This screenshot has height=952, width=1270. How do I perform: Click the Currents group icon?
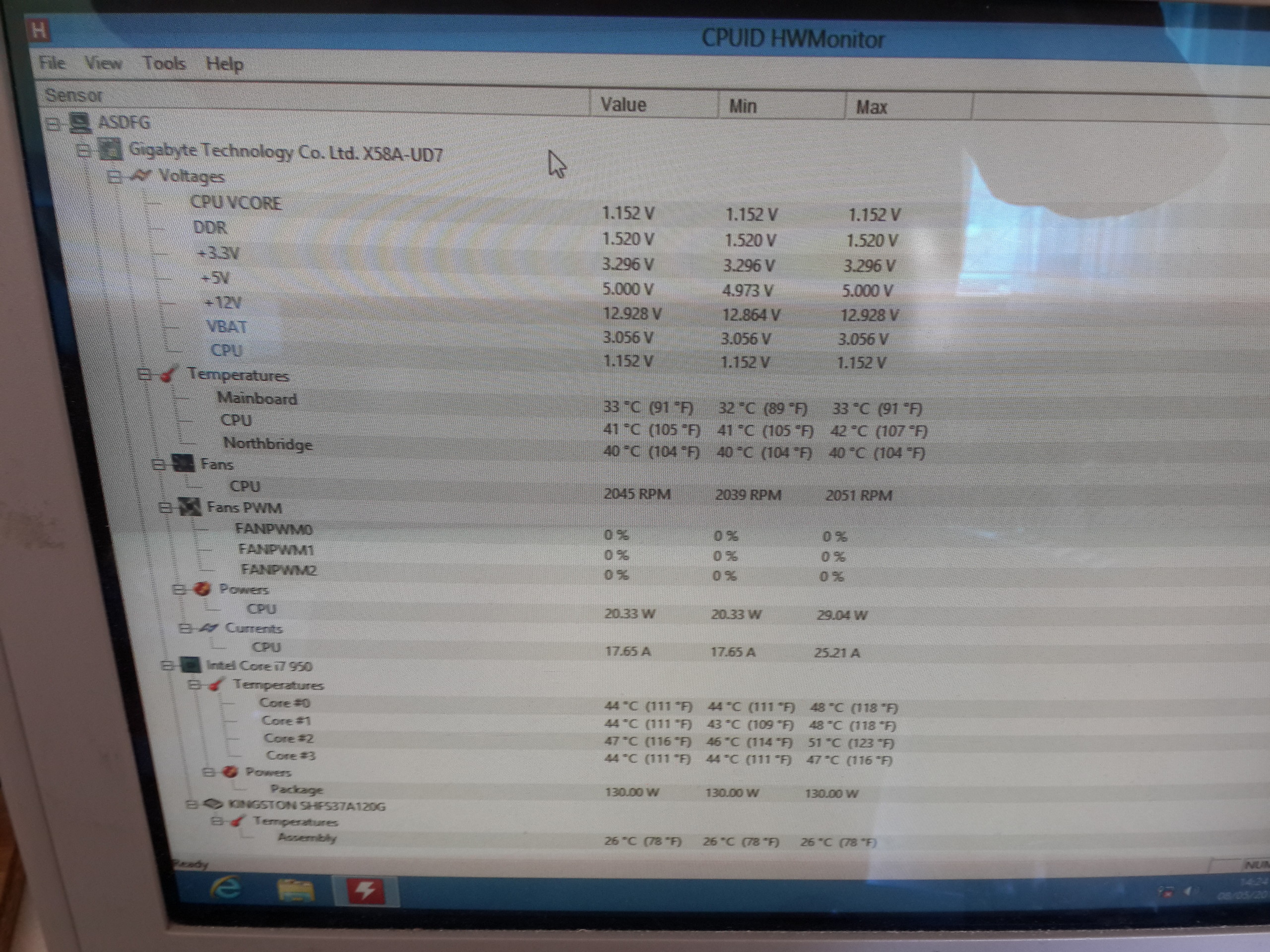click(207, 628)
